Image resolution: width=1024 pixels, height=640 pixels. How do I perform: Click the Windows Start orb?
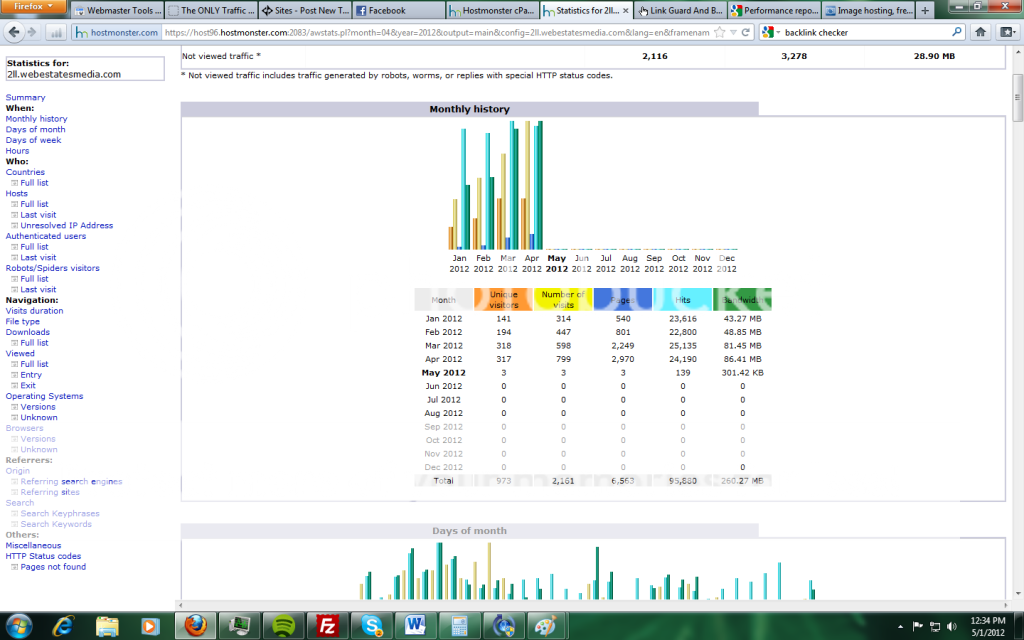click(x=18, y=626)
